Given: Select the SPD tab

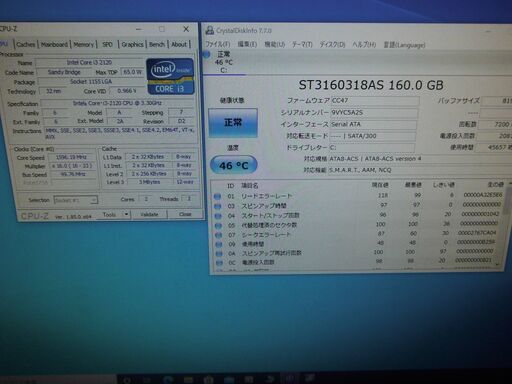Looking at the screenshot, I should tap(107, 44).
